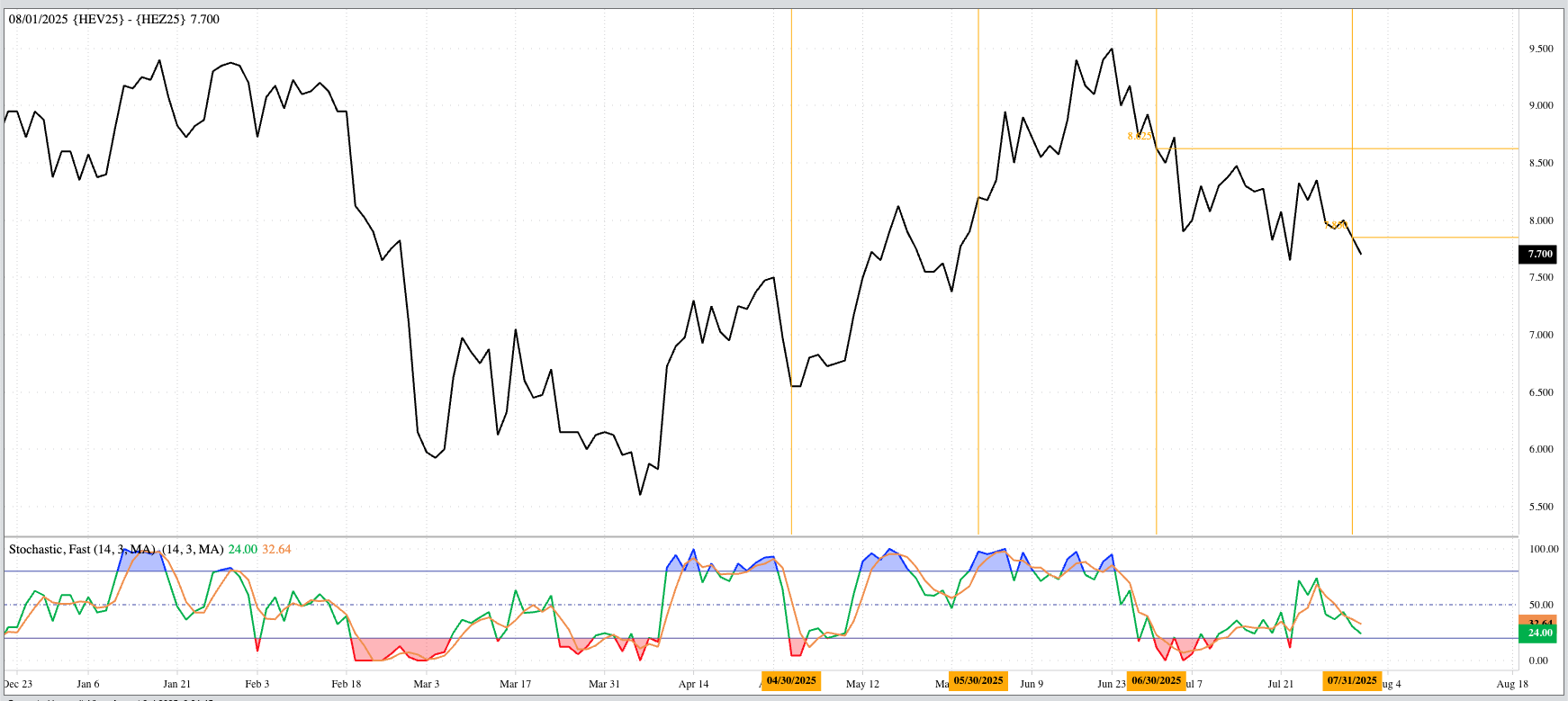Click the orange 8.625 price annotation
1568x701 pixels.
[x=1139, y=137]
